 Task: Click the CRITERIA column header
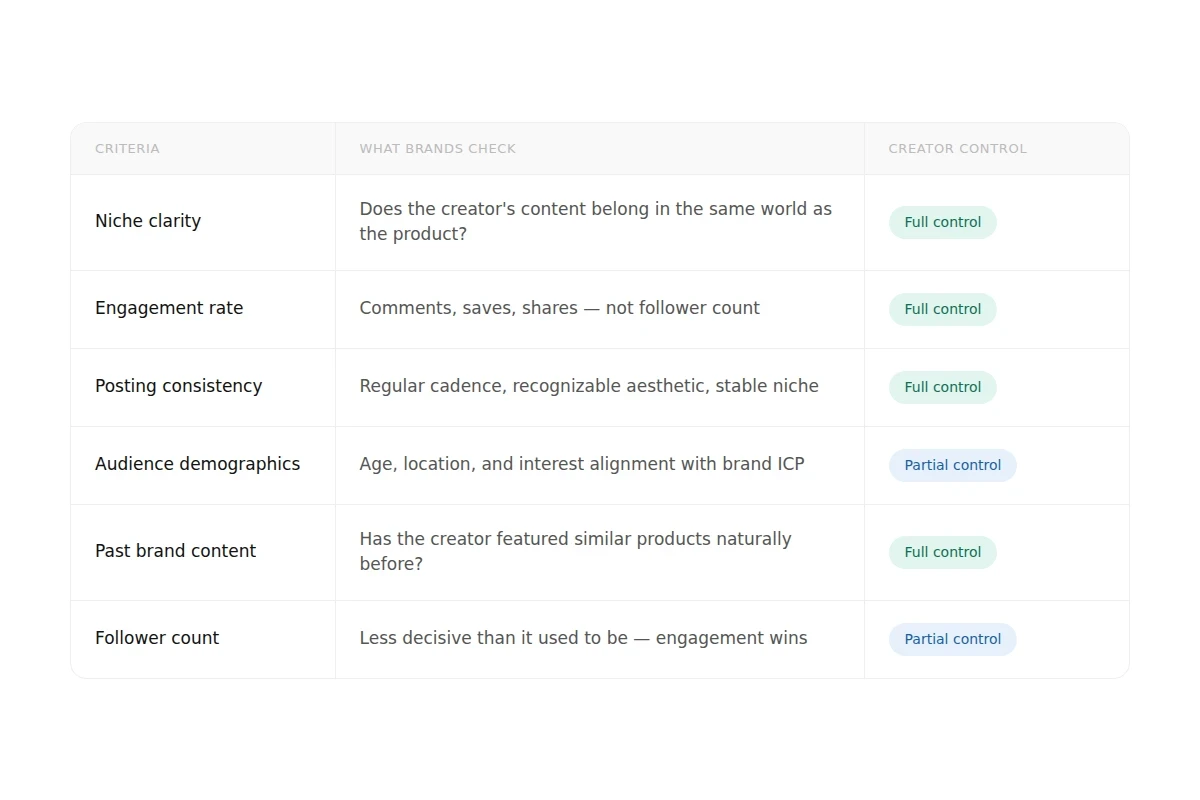pyautogui.click(x=127, y=149)
